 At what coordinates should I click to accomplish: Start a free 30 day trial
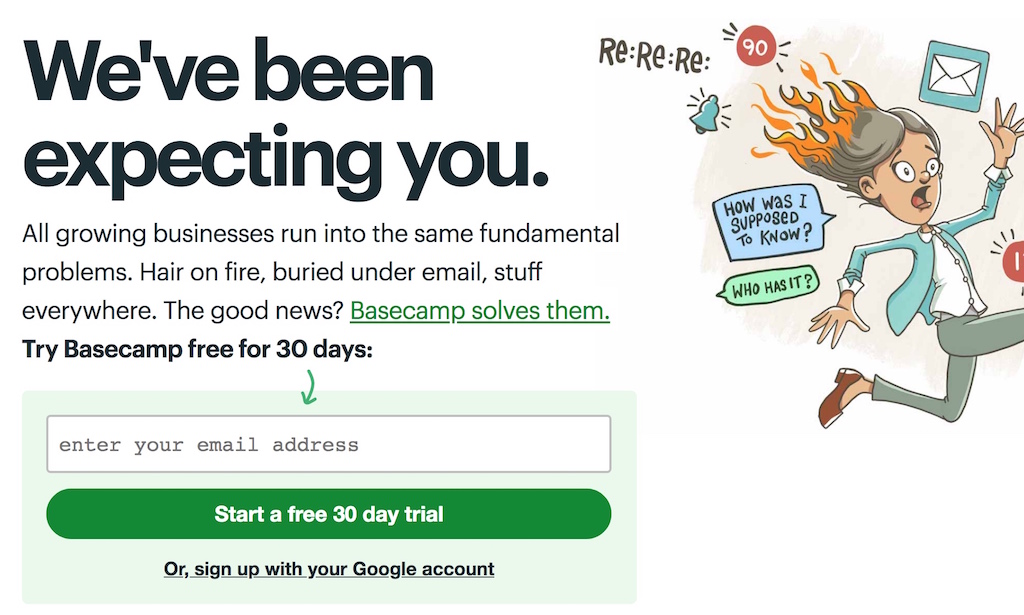tap(328, 514)
